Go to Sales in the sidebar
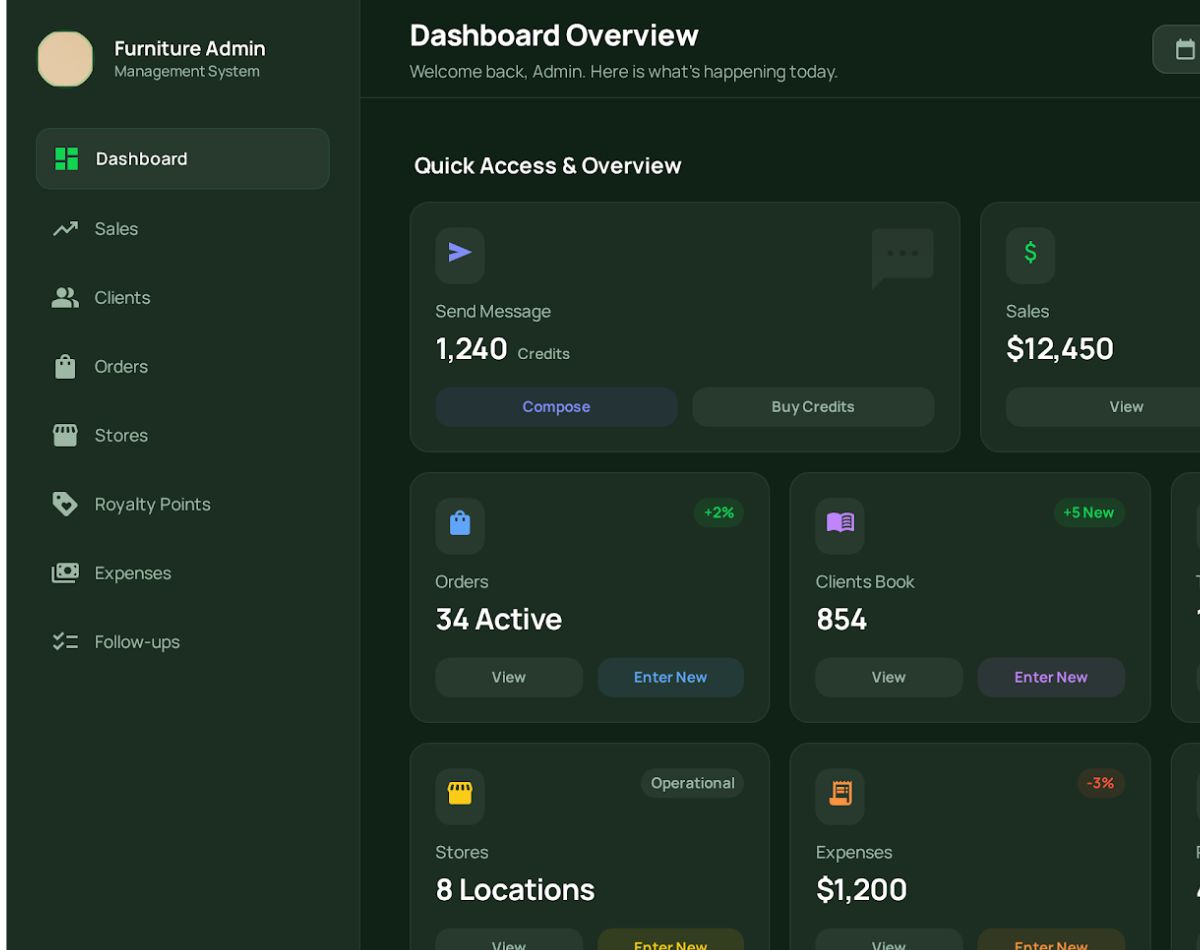1200x950 pixels. click(x=116, y=229)
